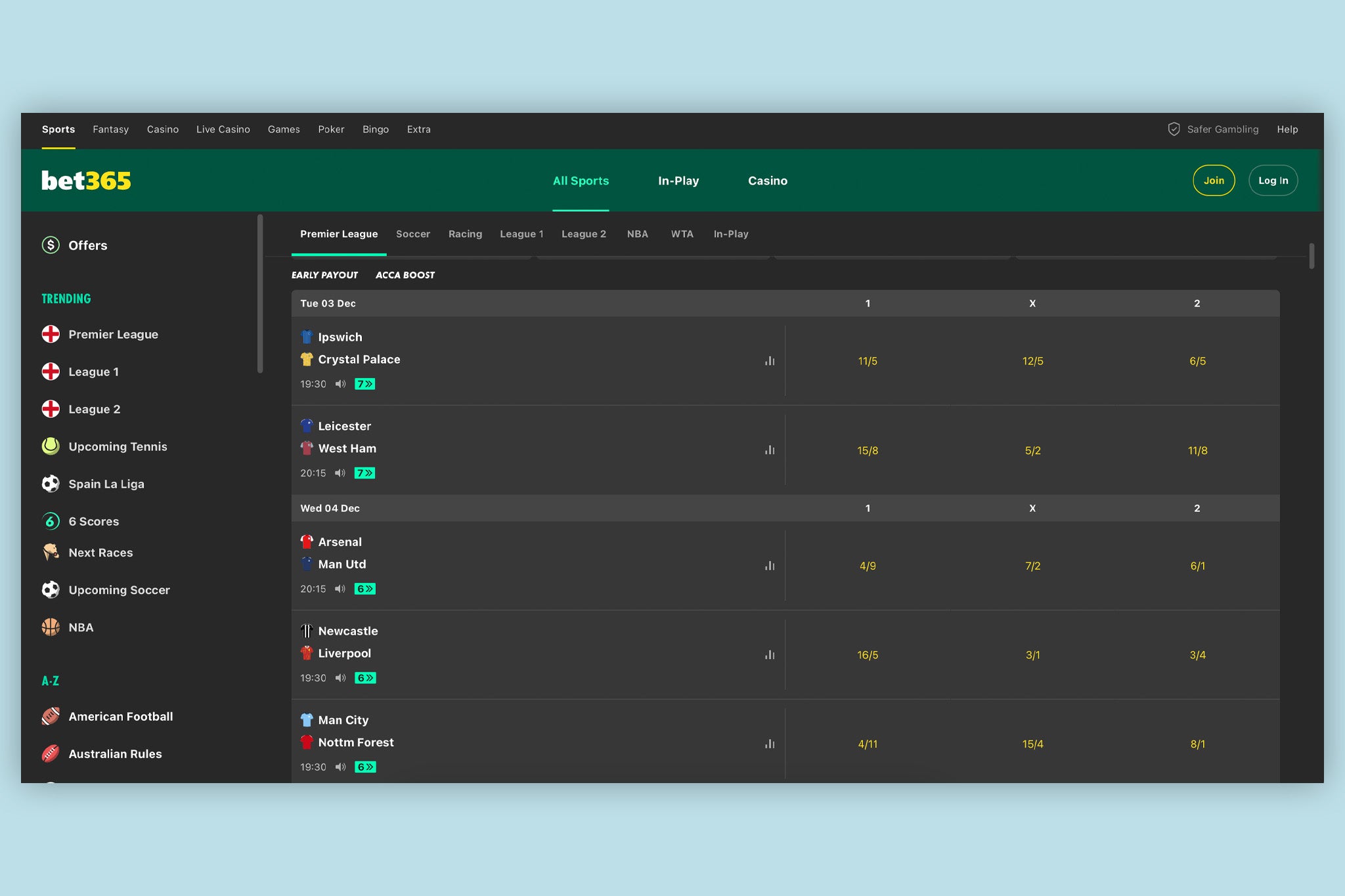Open Next Races using the horse icon
The height and width of the screenshot is (896, 1345).
(50, 552)
